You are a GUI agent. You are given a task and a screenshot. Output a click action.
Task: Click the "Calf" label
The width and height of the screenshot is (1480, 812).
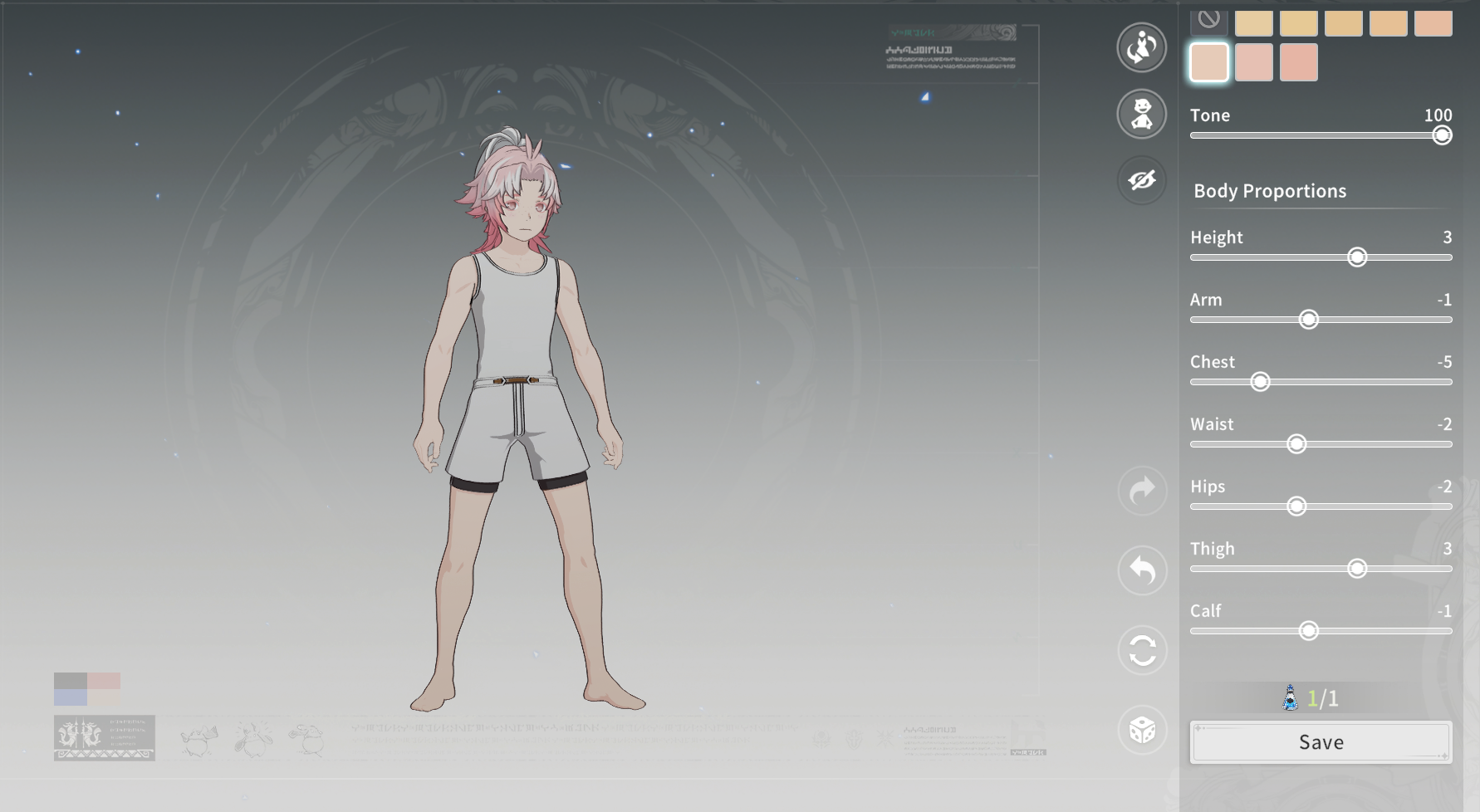tap(1205, 611)
